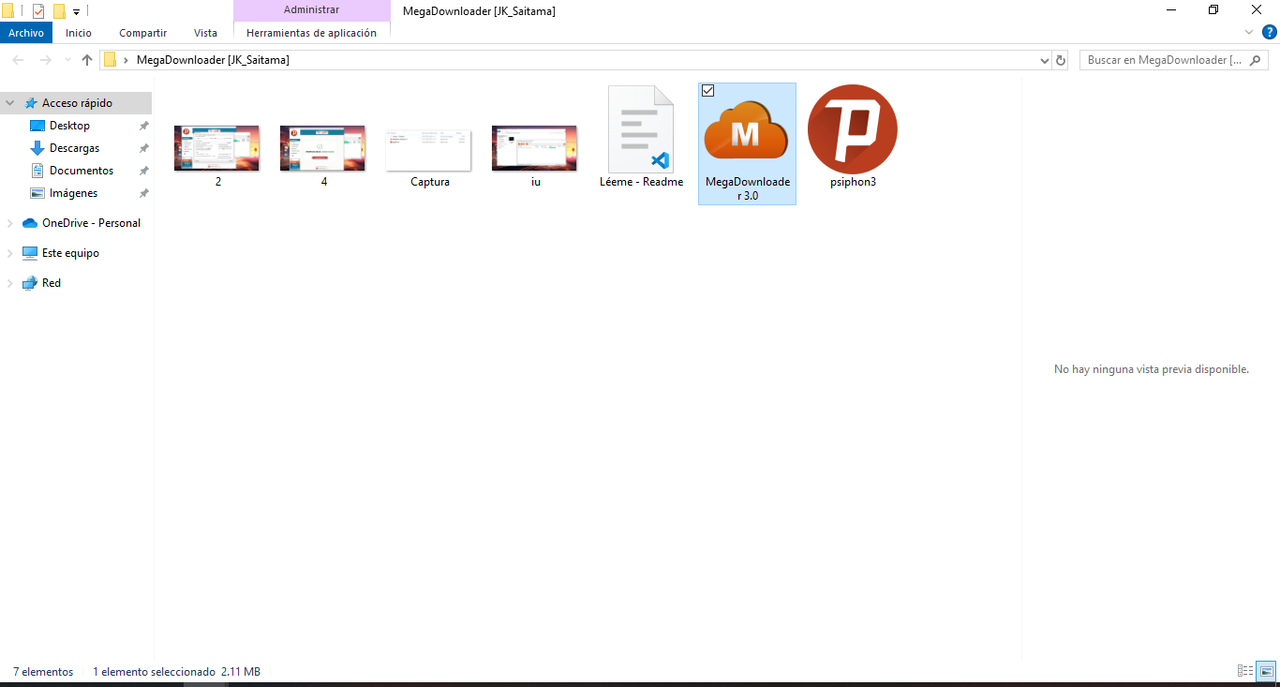Expand the Red tree node
Viewport: 1280px width, 687px height.
(10, 283)
